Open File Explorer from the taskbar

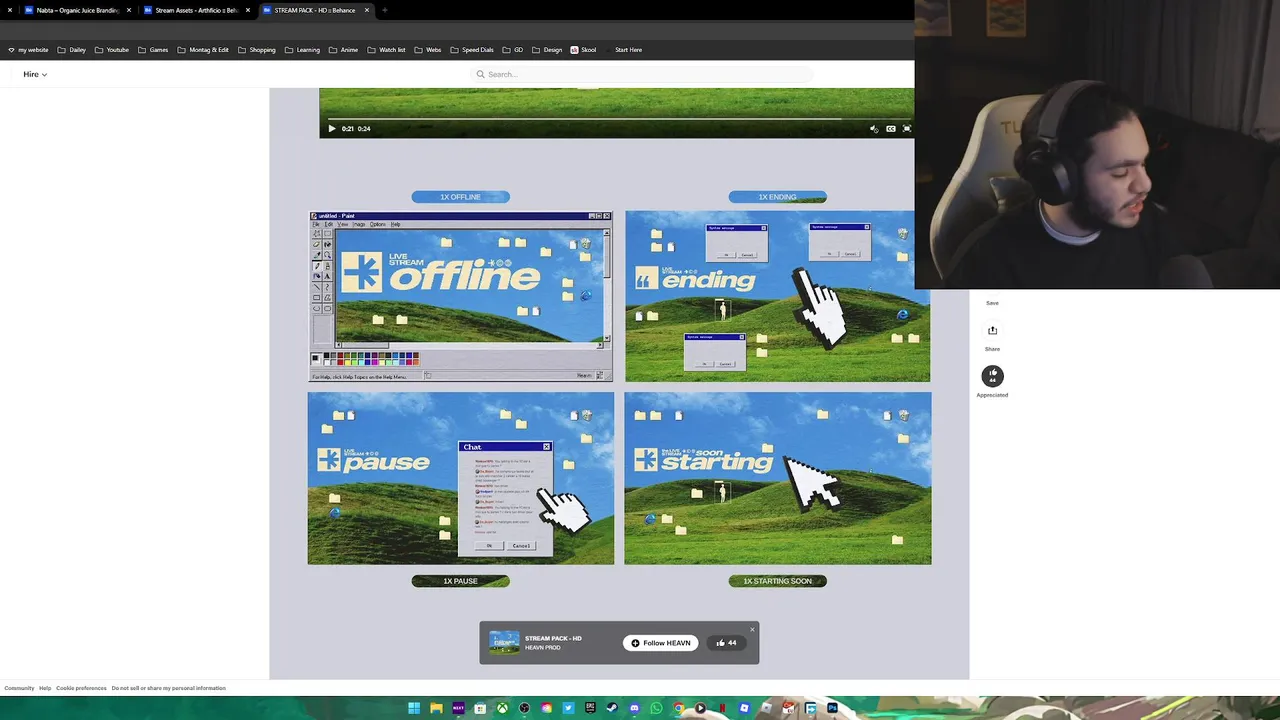[436, 708]
